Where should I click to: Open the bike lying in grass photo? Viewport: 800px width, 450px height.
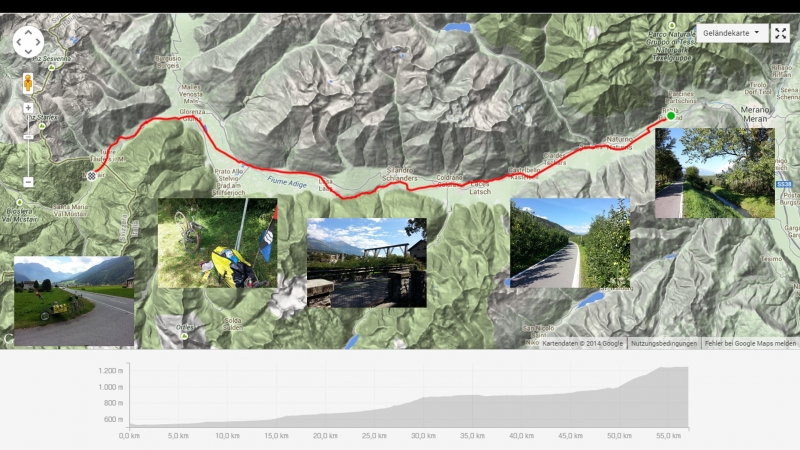pos(217,243)
